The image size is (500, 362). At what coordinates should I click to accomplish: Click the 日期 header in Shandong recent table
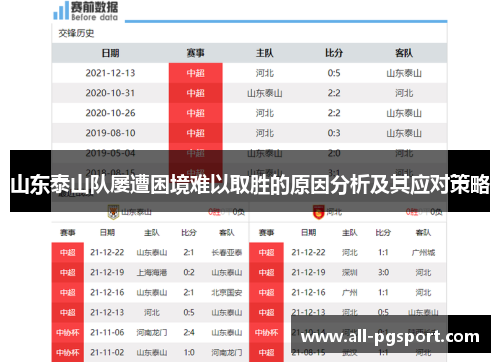107,233
